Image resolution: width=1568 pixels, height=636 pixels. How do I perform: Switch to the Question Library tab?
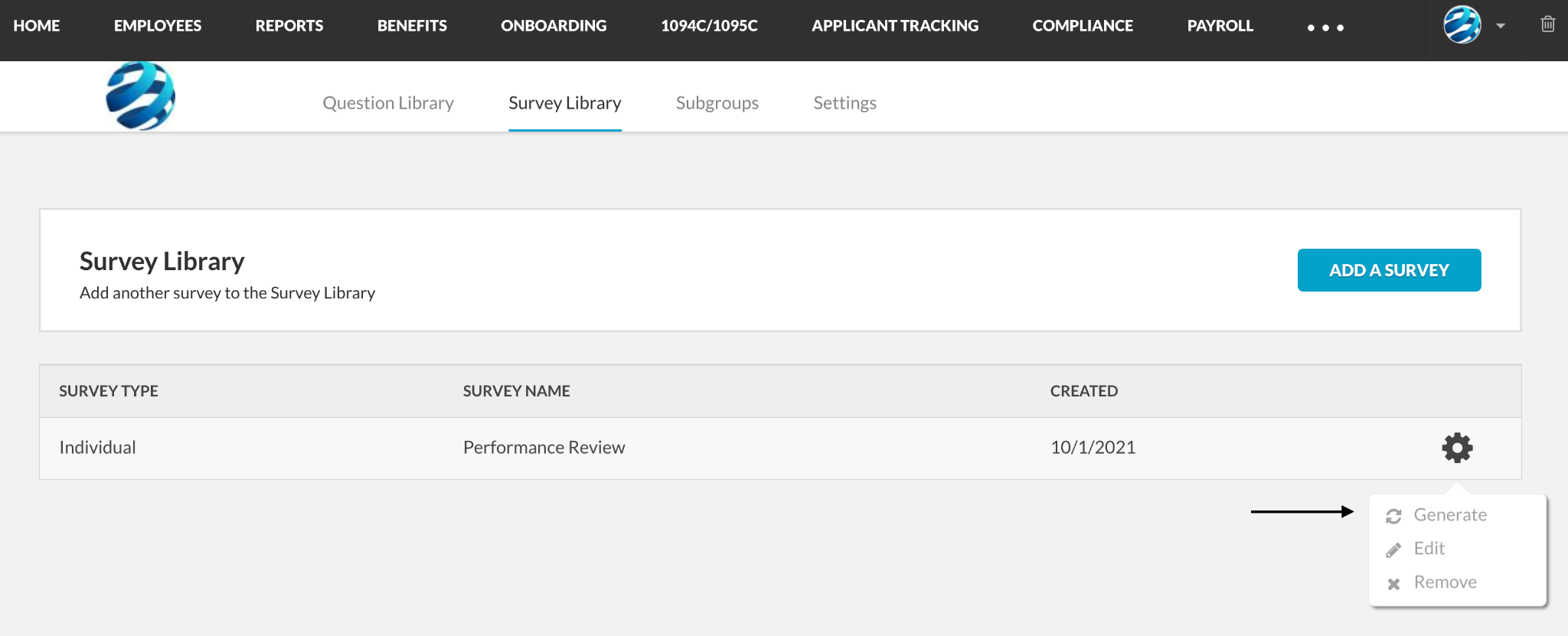(x=388, y=103)
